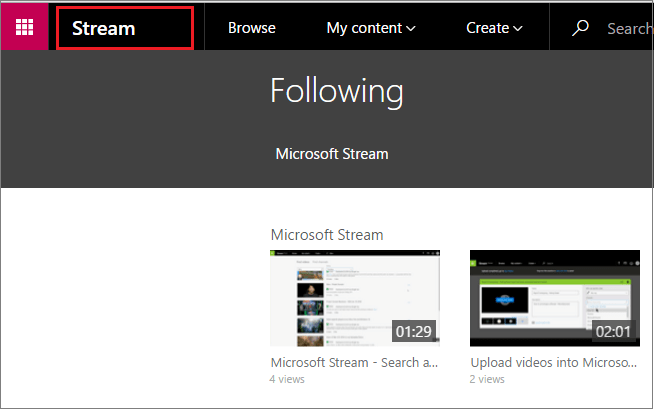654x412 pixels.
Task: Open the app launcher waffle icon
Action: point(24,27)
